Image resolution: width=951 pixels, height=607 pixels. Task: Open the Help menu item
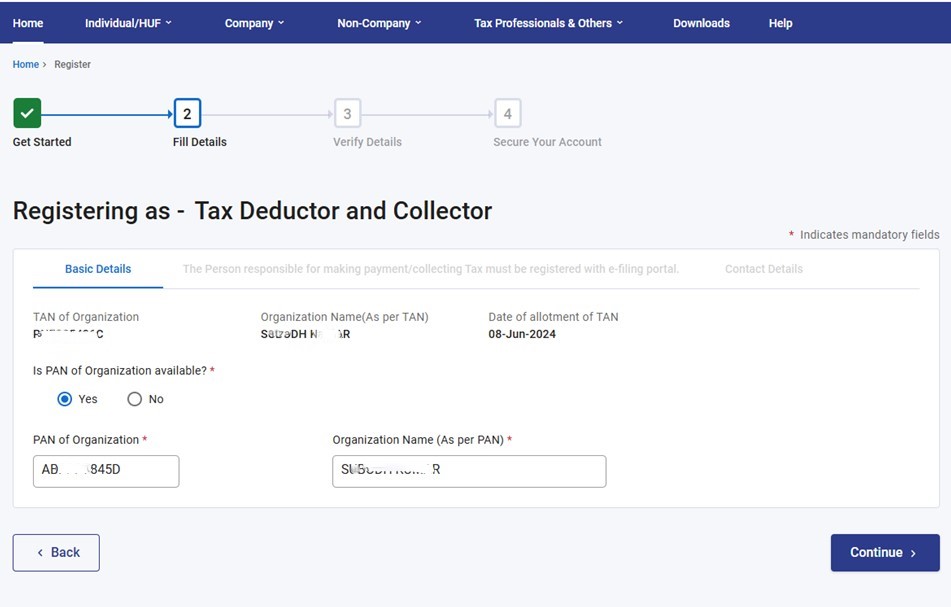pos(780,23)
